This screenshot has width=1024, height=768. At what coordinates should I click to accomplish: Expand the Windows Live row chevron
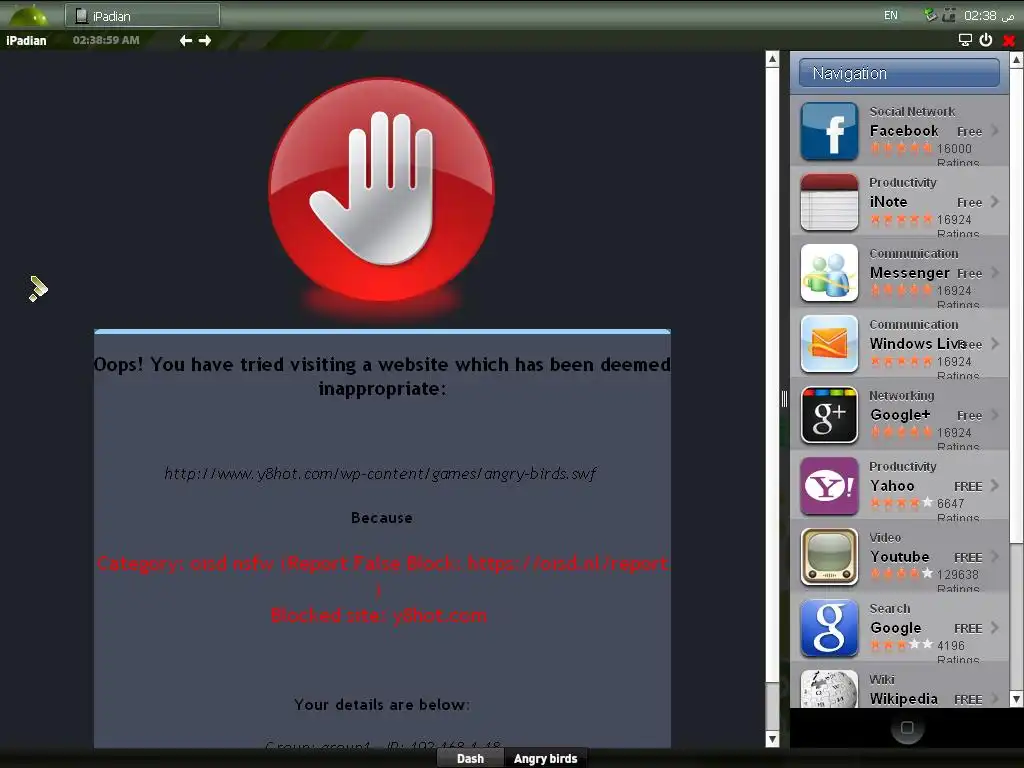point(995,344)
